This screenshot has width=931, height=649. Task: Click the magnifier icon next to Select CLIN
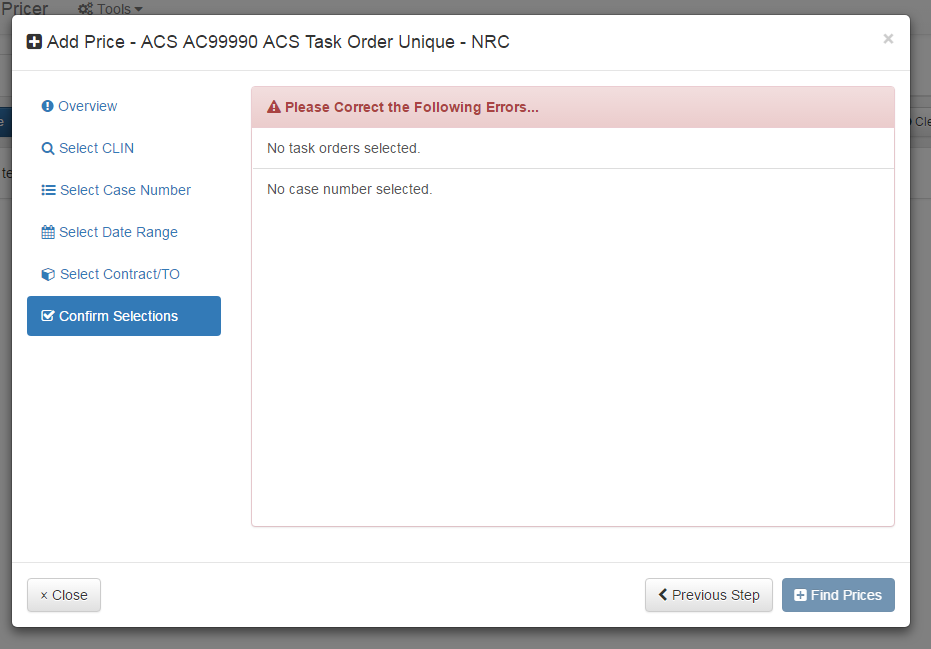point(47,148)
